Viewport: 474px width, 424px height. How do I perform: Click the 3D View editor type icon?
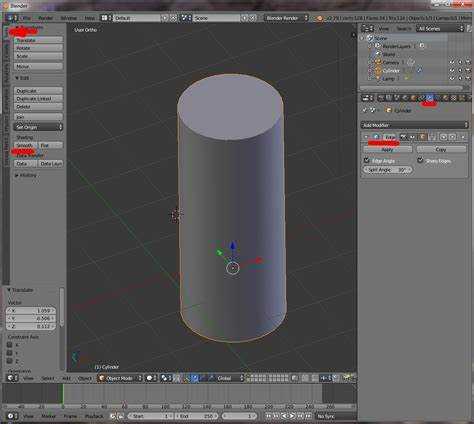click(13, 378)
